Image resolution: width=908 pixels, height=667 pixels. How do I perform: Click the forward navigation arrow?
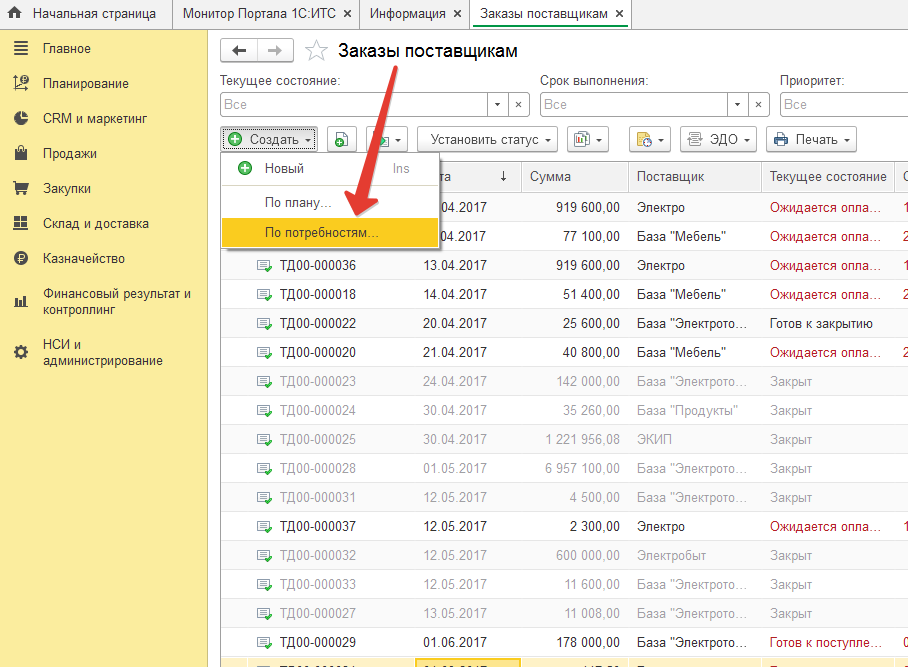tap(275, 51)
